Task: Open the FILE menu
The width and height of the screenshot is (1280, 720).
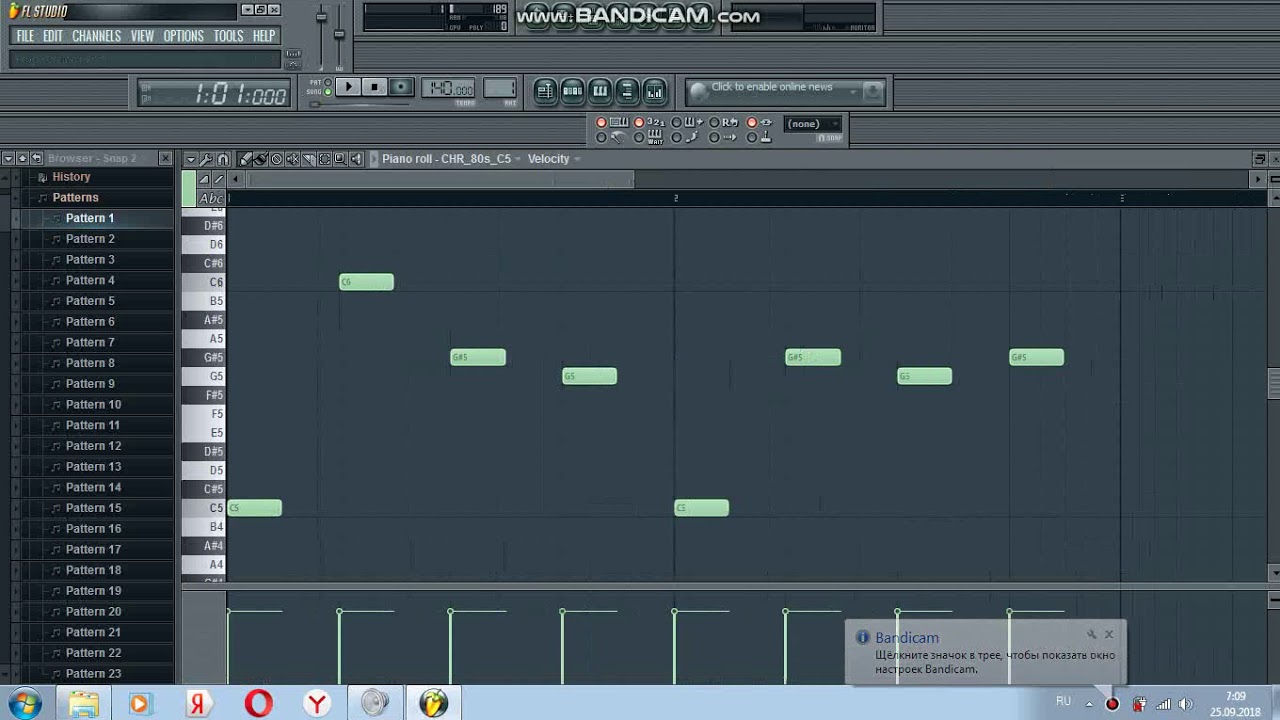Action: coord(25,36)
